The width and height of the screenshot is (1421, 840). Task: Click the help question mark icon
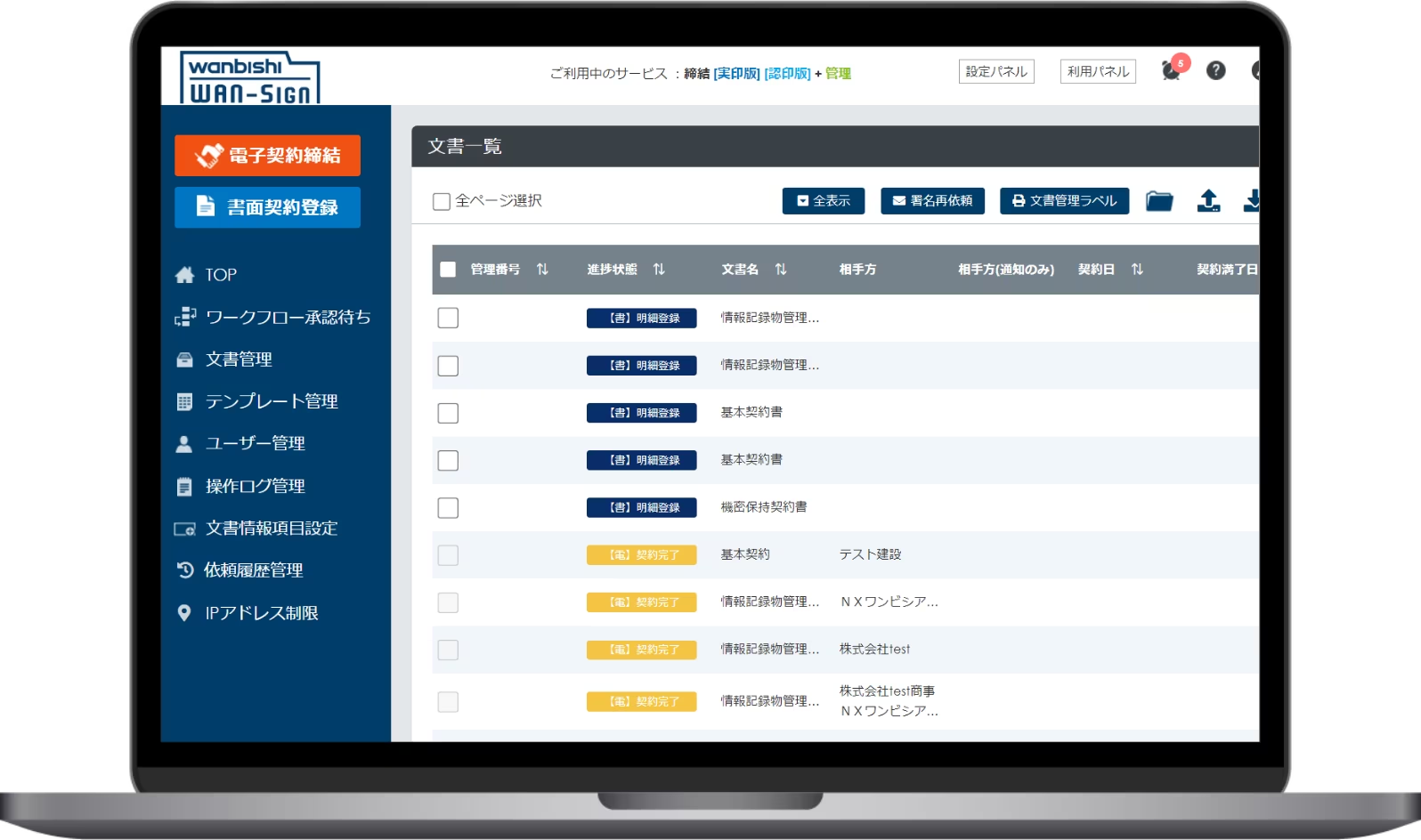point(1216,71)
